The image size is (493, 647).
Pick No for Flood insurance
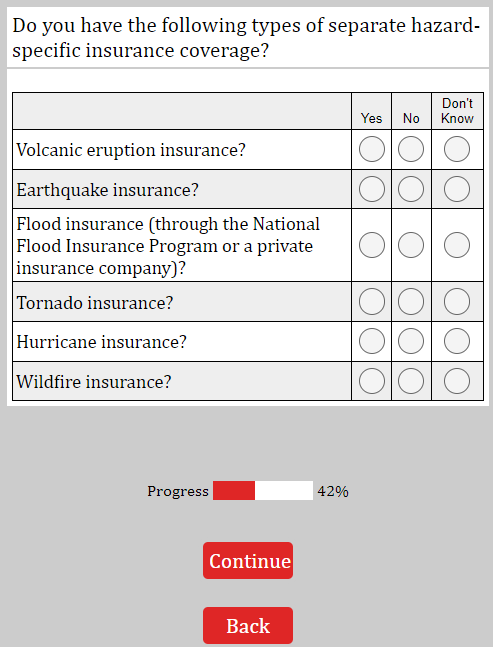click(411, 245)
